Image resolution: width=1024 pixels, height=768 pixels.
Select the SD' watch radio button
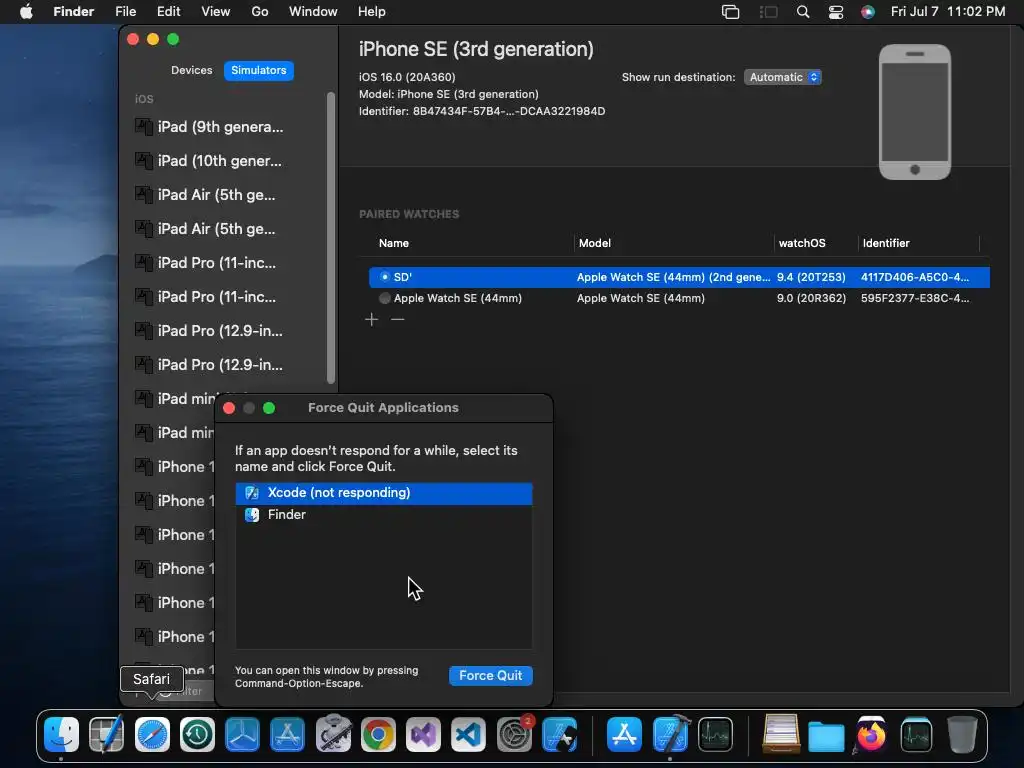point(385,277)
